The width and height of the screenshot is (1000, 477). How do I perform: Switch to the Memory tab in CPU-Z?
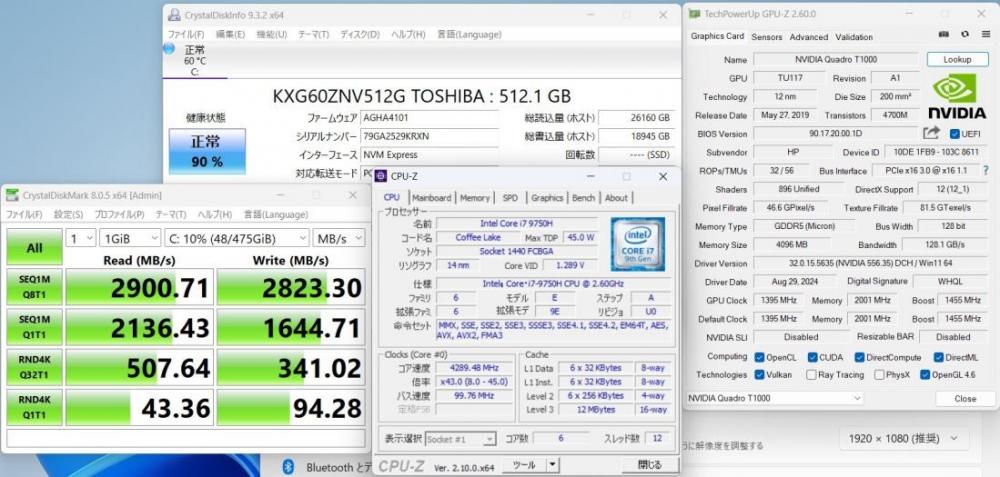[475, 198]
